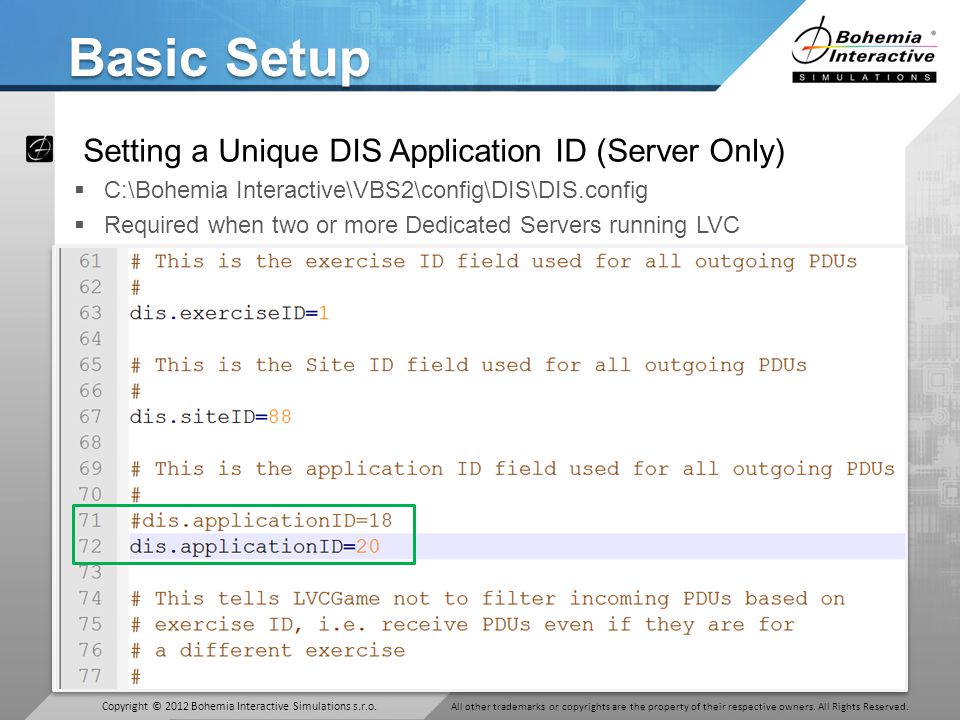Click the commented '#dis.applicationID=18' line

pos(261,520)
